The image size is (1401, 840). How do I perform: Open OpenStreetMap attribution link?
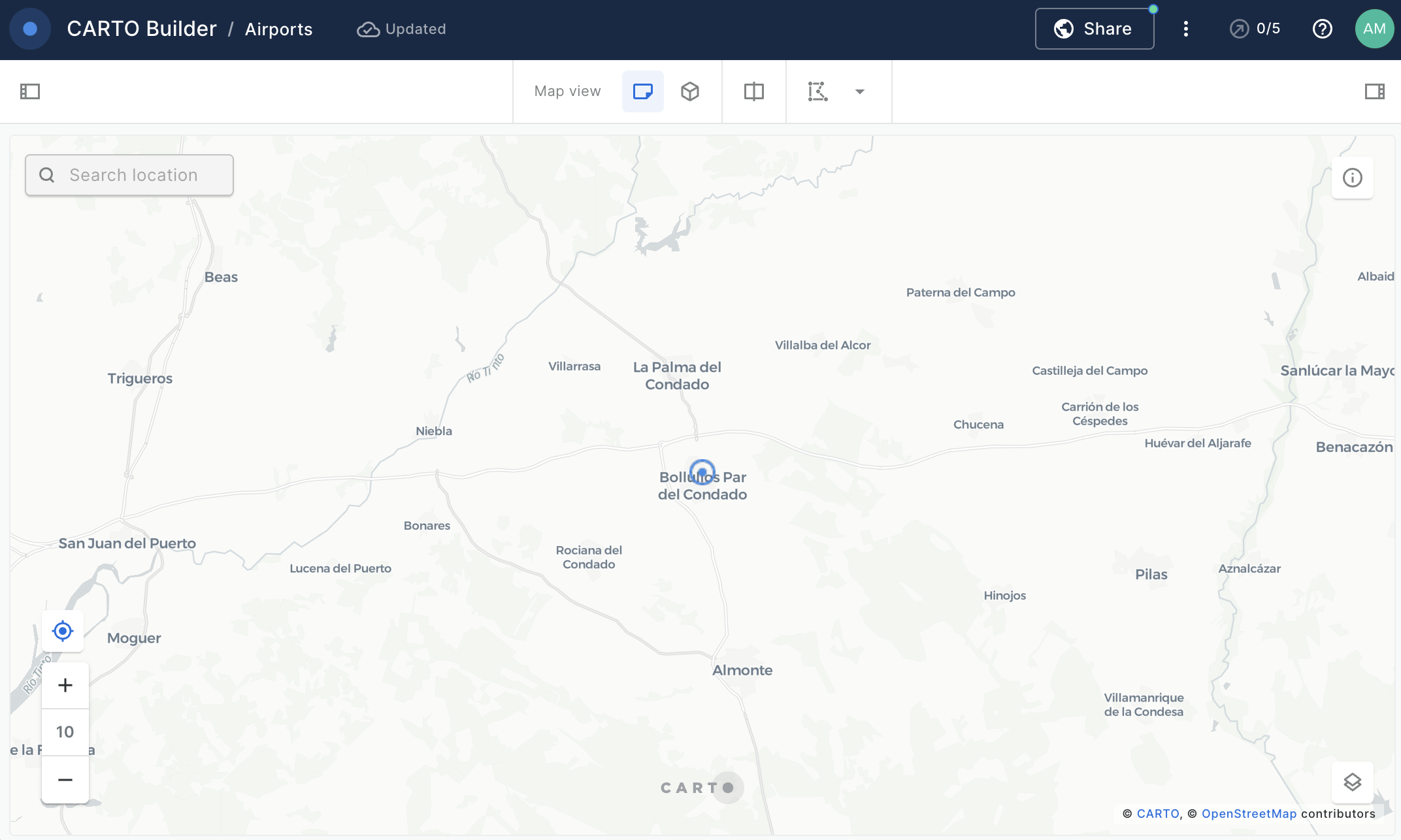[x=1249, y=814]
